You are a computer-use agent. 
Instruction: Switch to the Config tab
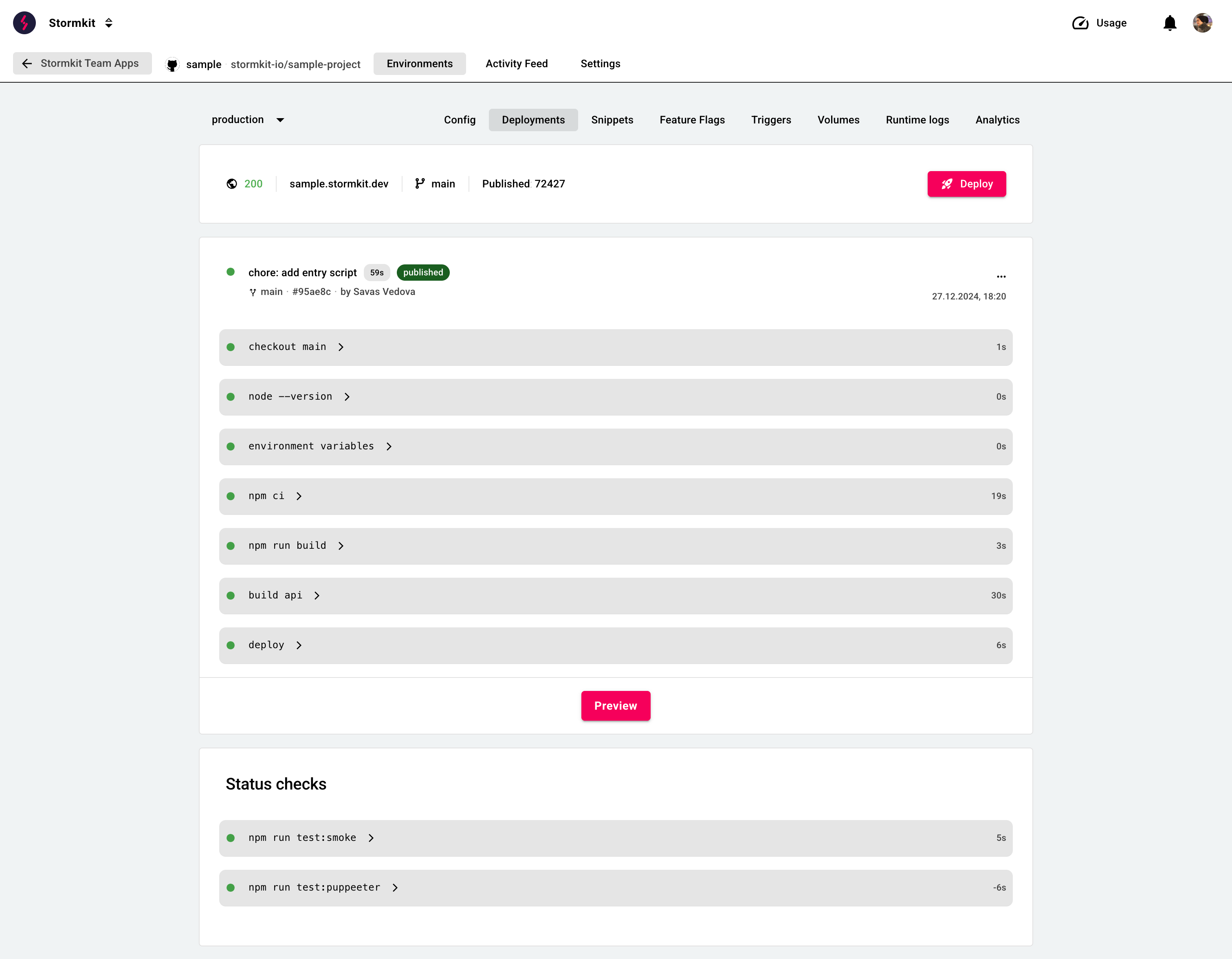click(x=460, y=120)
